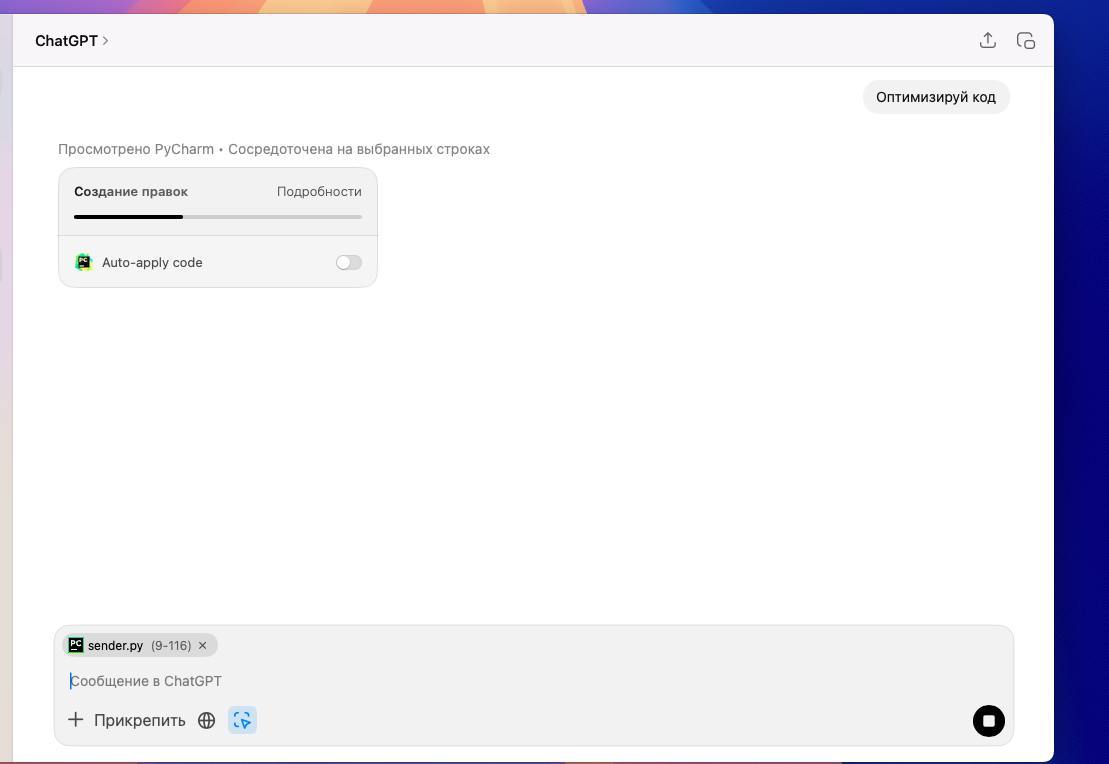Image resolution: width=1109 pixels, height=764 pixels.
Task: Click the Создание правок heading
Action: pyautogui.click(x=131, y=192)
